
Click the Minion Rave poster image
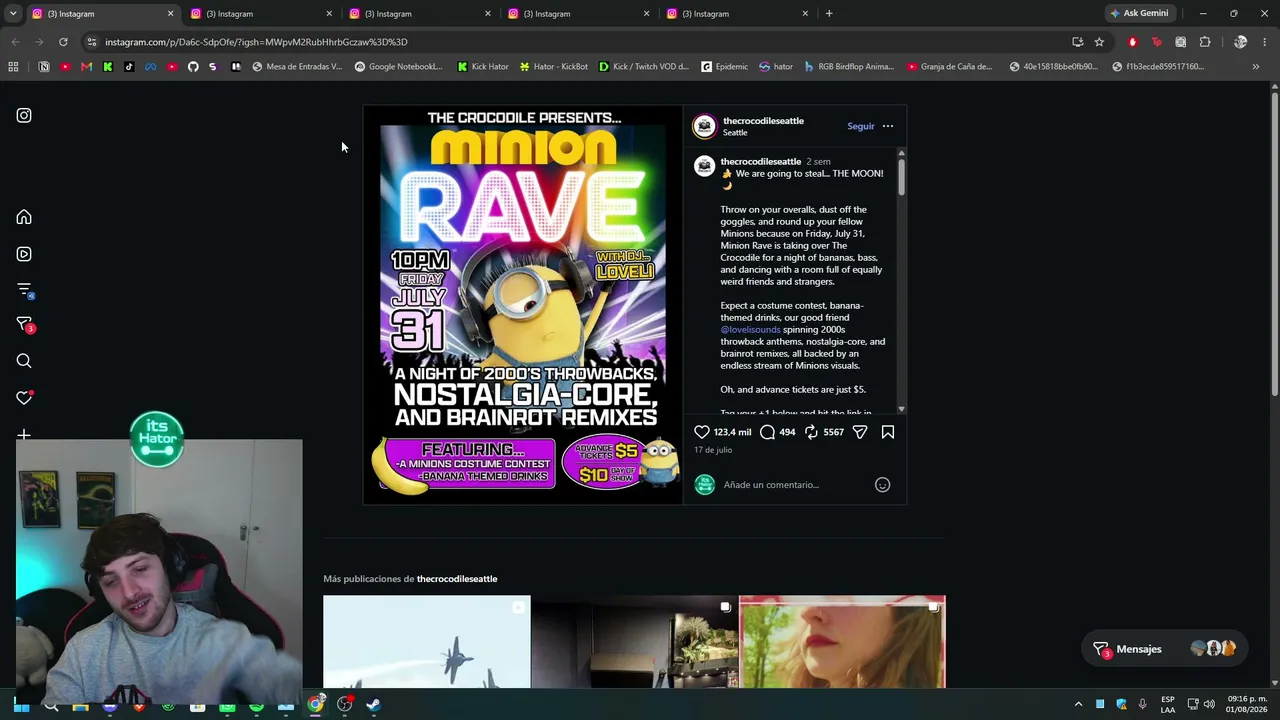[x=523, y=305]
